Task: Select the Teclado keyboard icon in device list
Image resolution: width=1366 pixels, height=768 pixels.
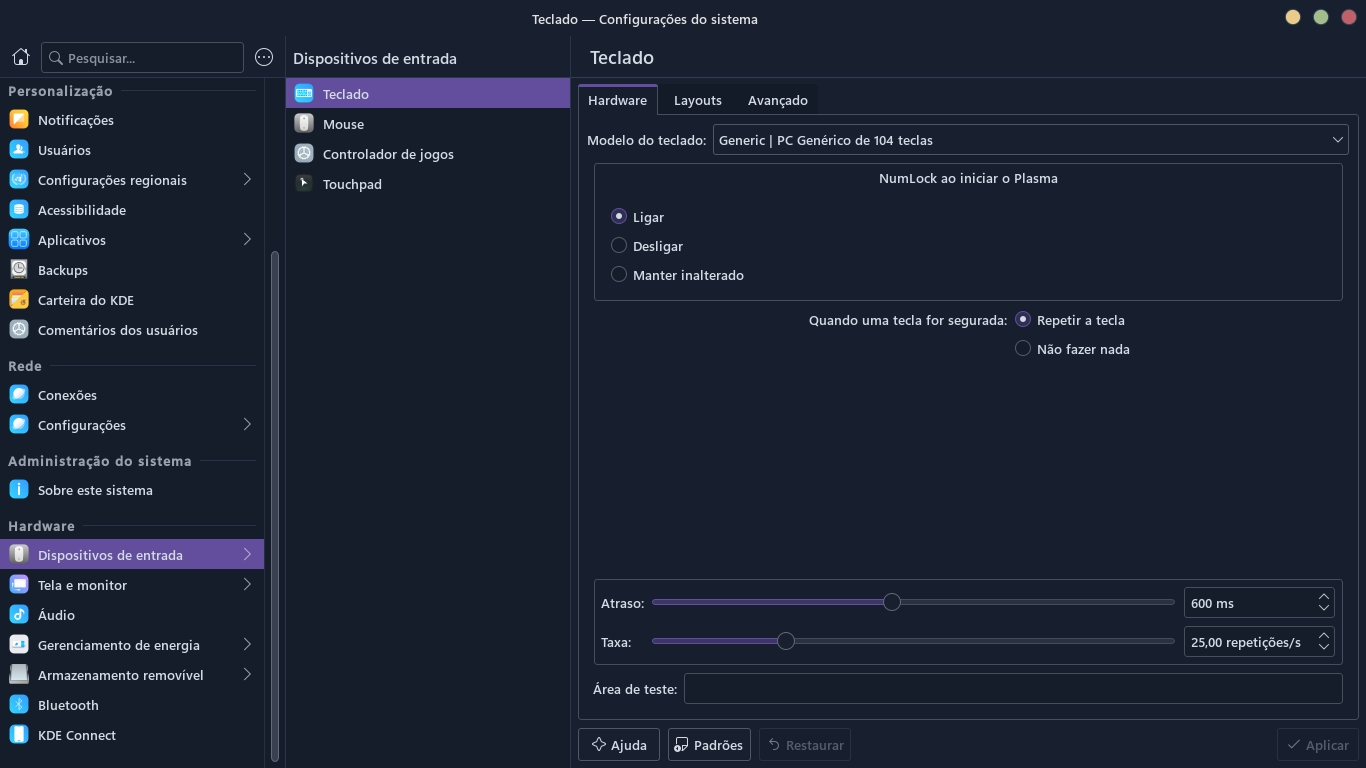Action: coord(304,94)
